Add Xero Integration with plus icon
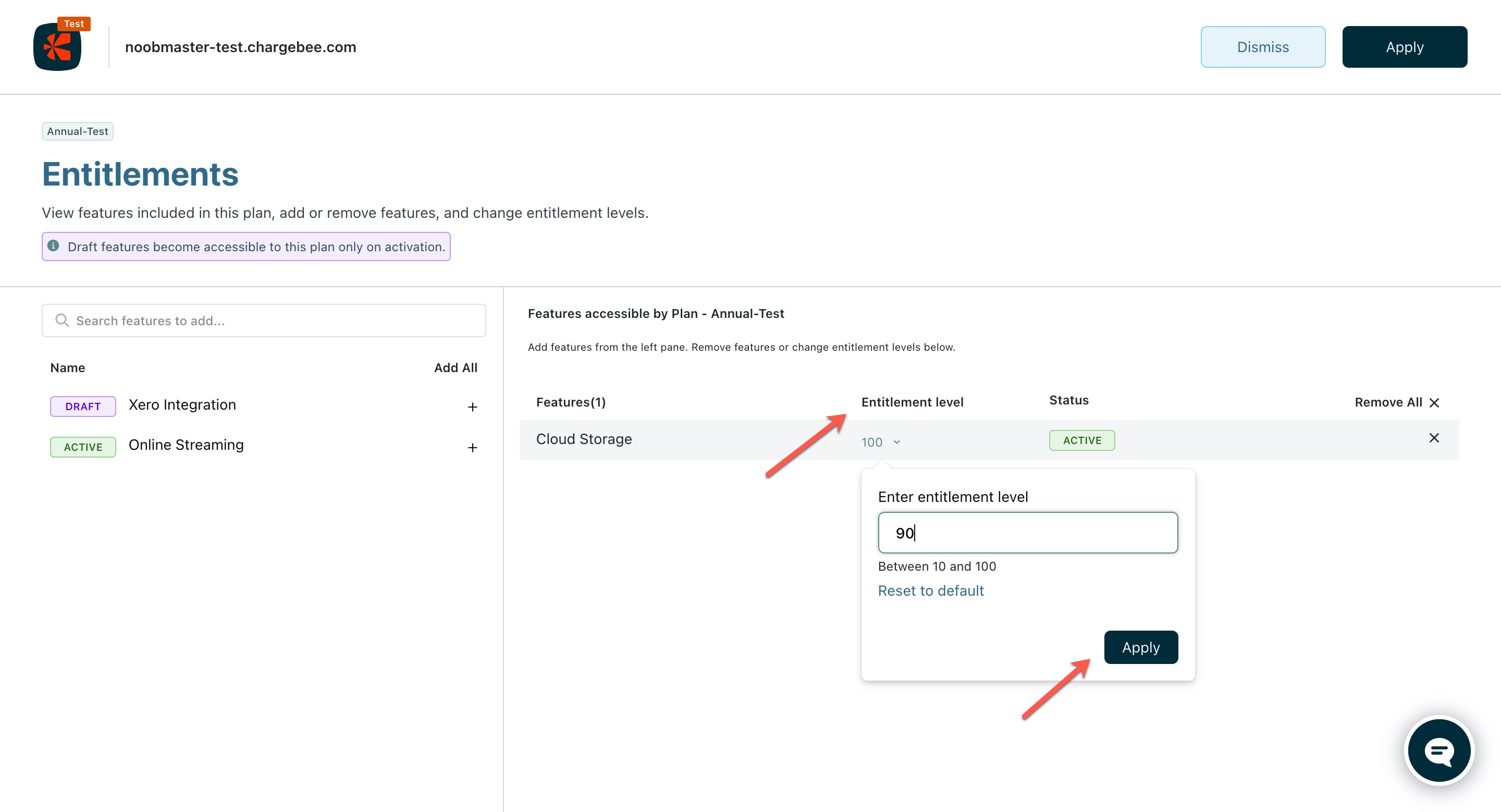 tap(472, 407)
